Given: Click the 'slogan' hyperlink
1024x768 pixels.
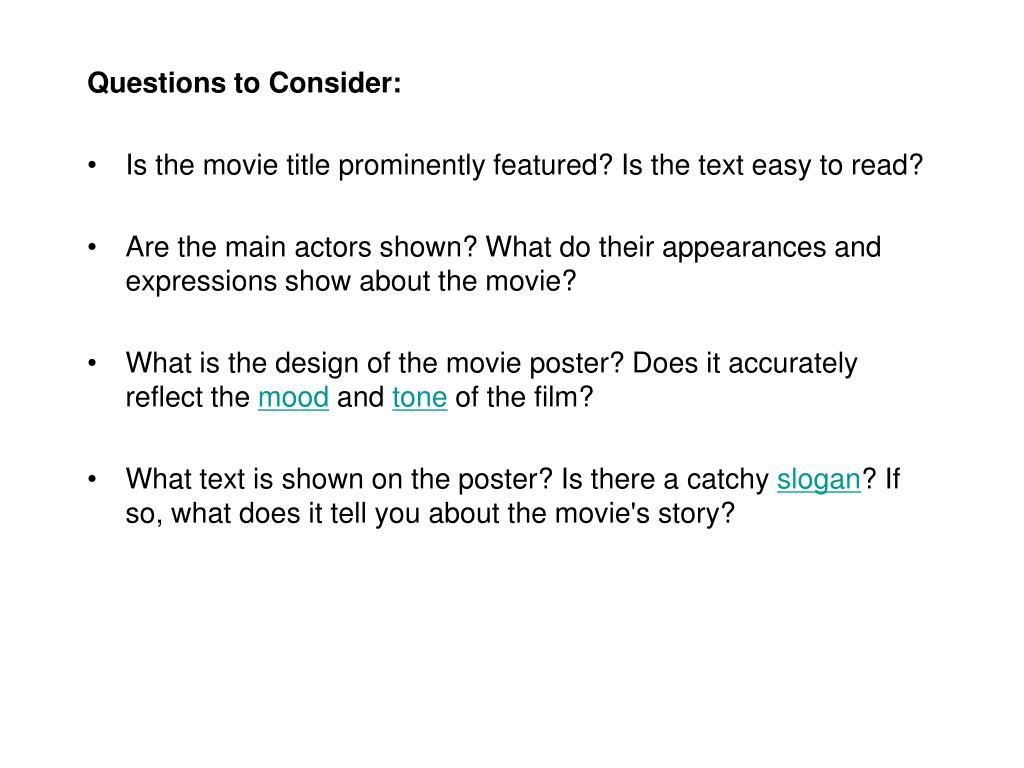Looking at the screenshot, I should point(819,480).
